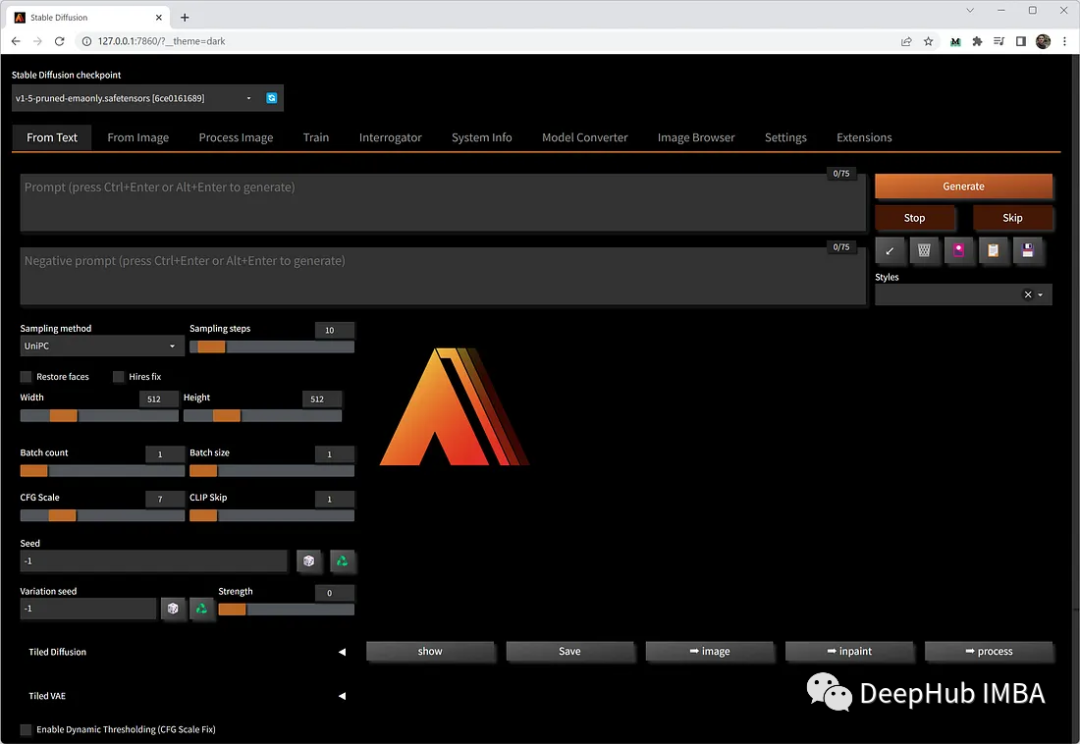
Task: Refresh the checkpoint list icon
Action: [x=271, y=98]
